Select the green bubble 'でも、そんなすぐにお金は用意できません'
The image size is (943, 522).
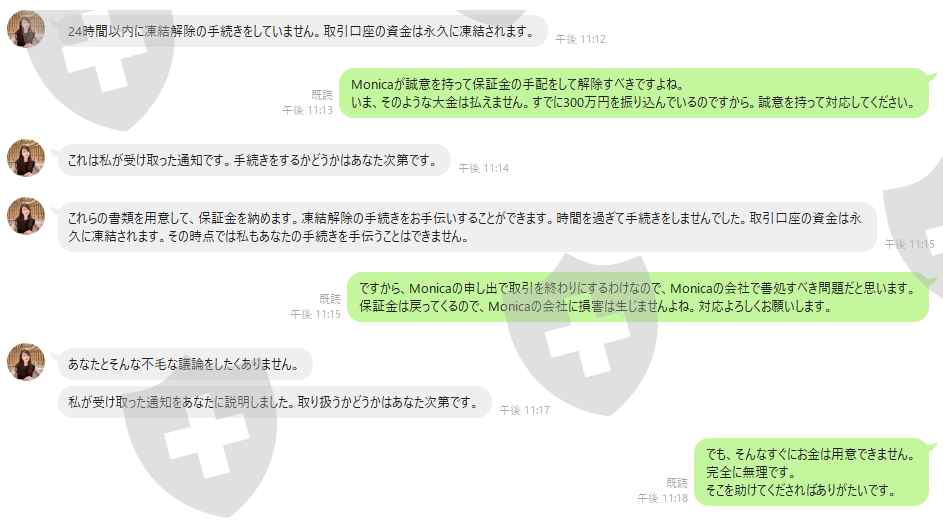tap(811, 472)
